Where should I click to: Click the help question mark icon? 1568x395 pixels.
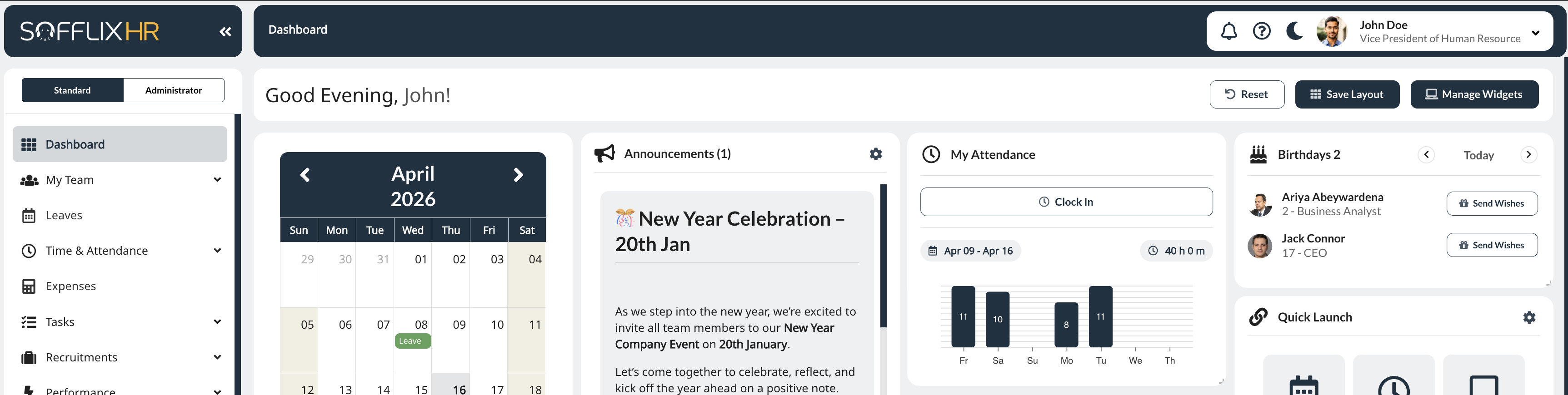coord(1261,31)
